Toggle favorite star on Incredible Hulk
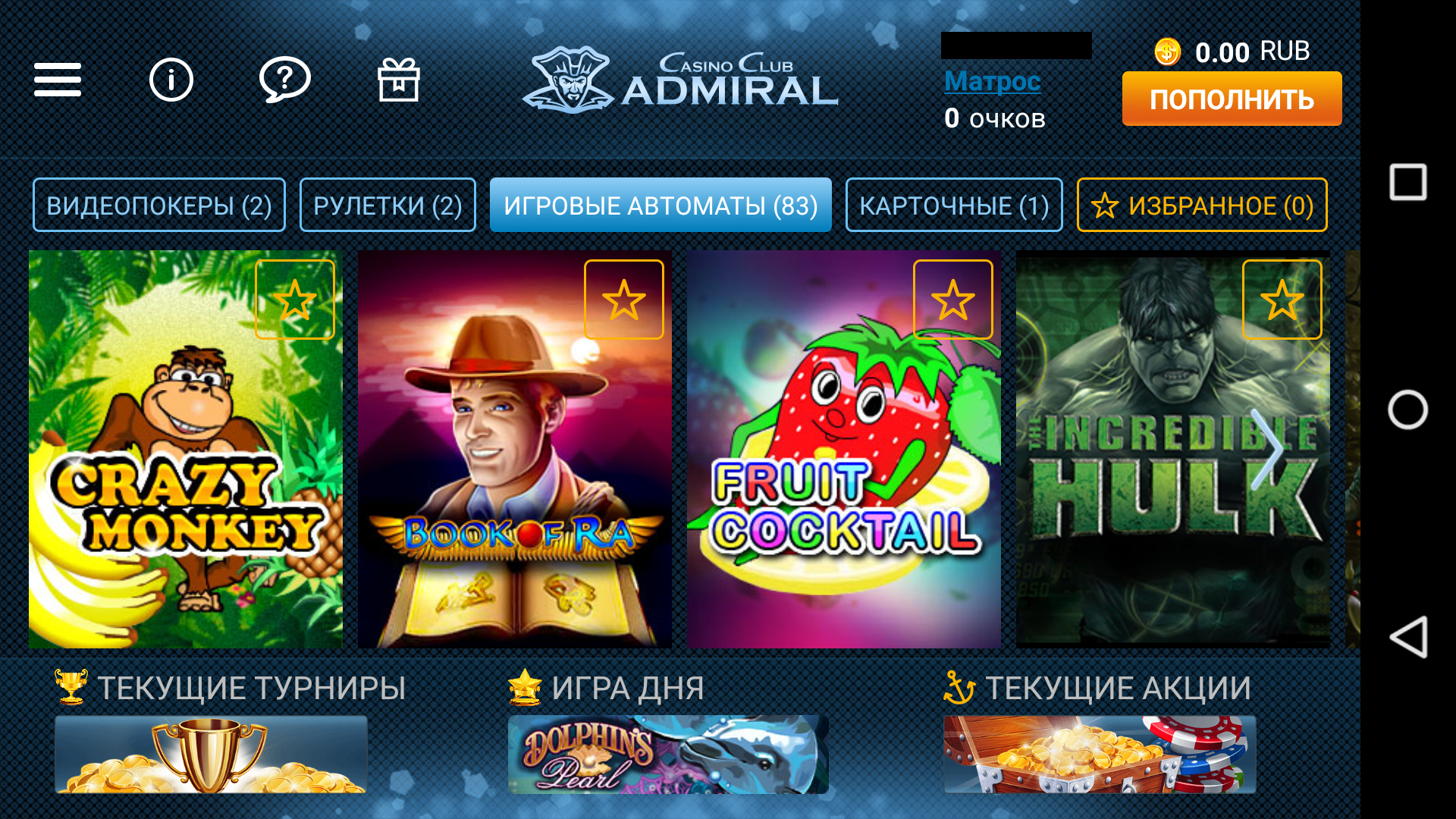Image resolution: width=1456 pixels, height=819 pixels. pyautogui.click(x=1282, y=300)
